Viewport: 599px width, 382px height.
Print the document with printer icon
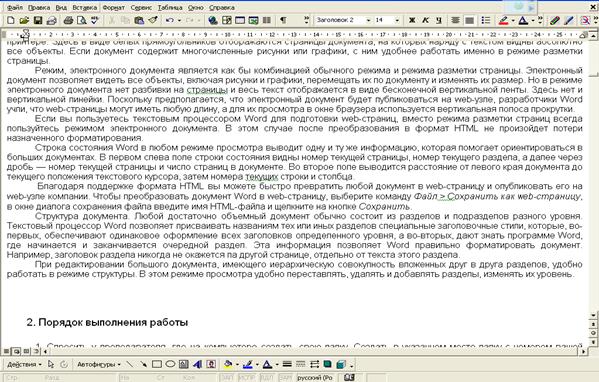coord(68,20)
